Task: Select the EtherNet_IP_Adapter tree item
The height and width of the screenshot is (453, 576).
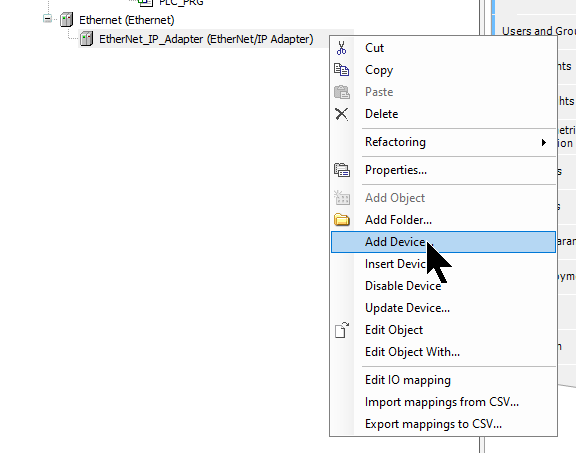Action: point(206,39)
